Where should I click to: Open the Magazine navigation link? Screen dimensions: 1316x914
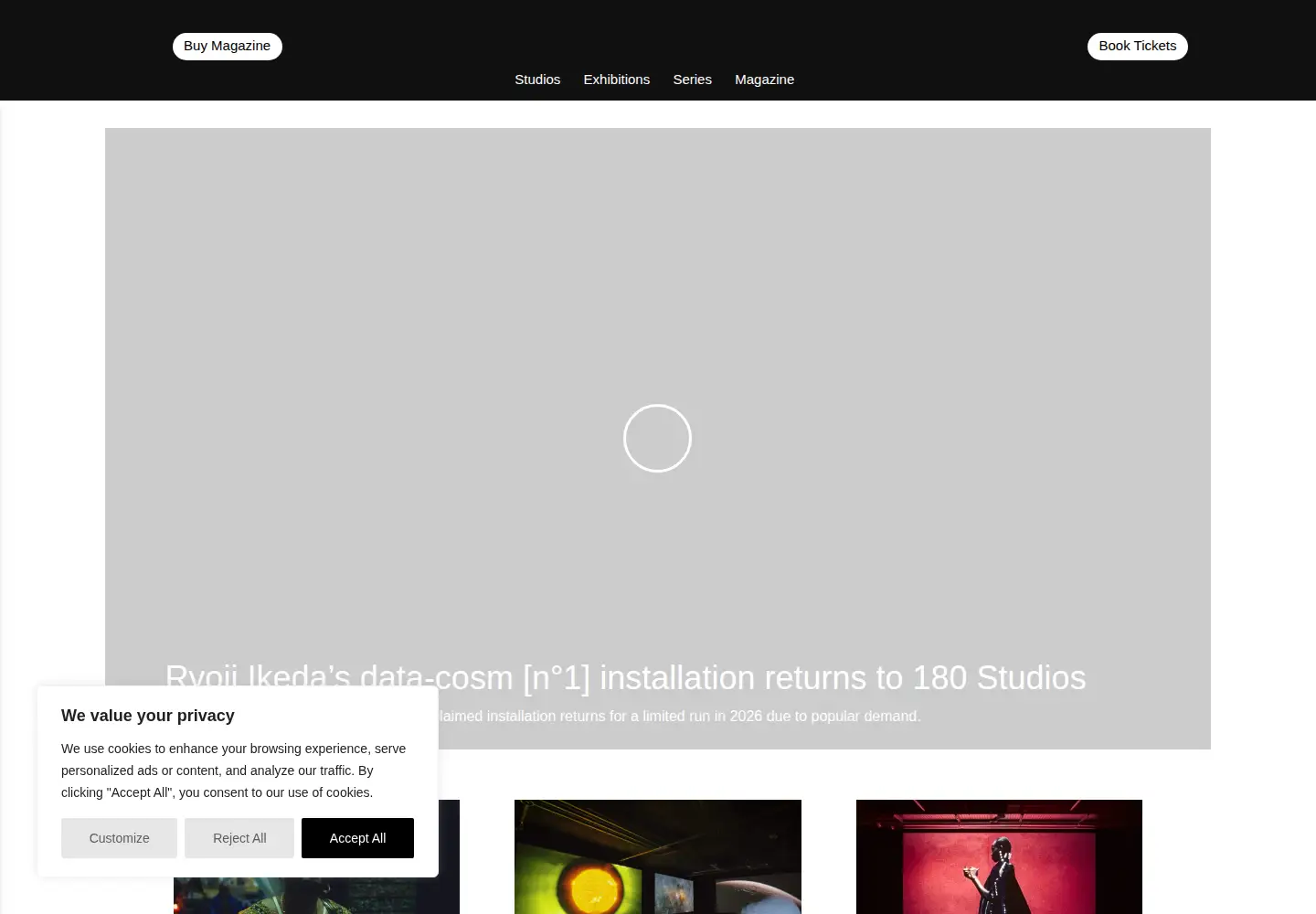(x=765, y=80)
